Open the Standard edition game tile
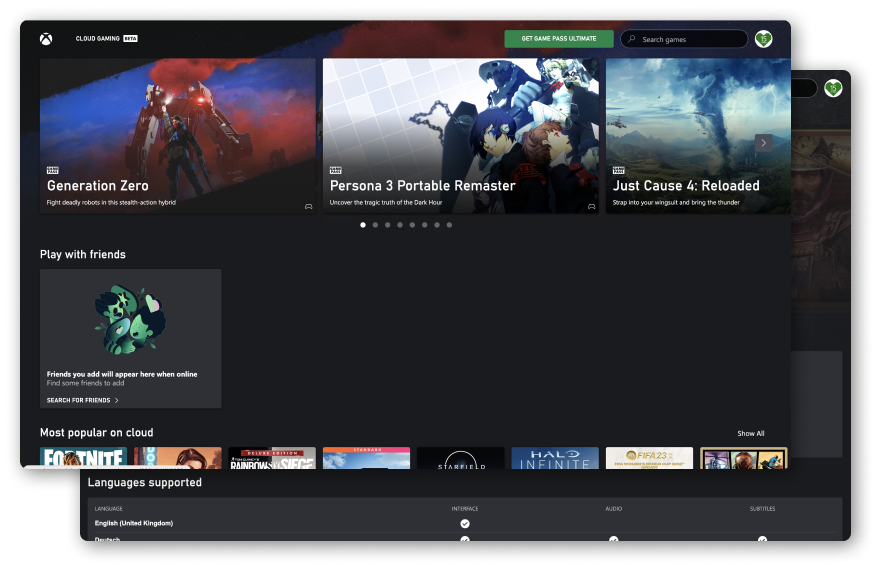The height and width of the screenshot is (565, 875). [366, 458]
